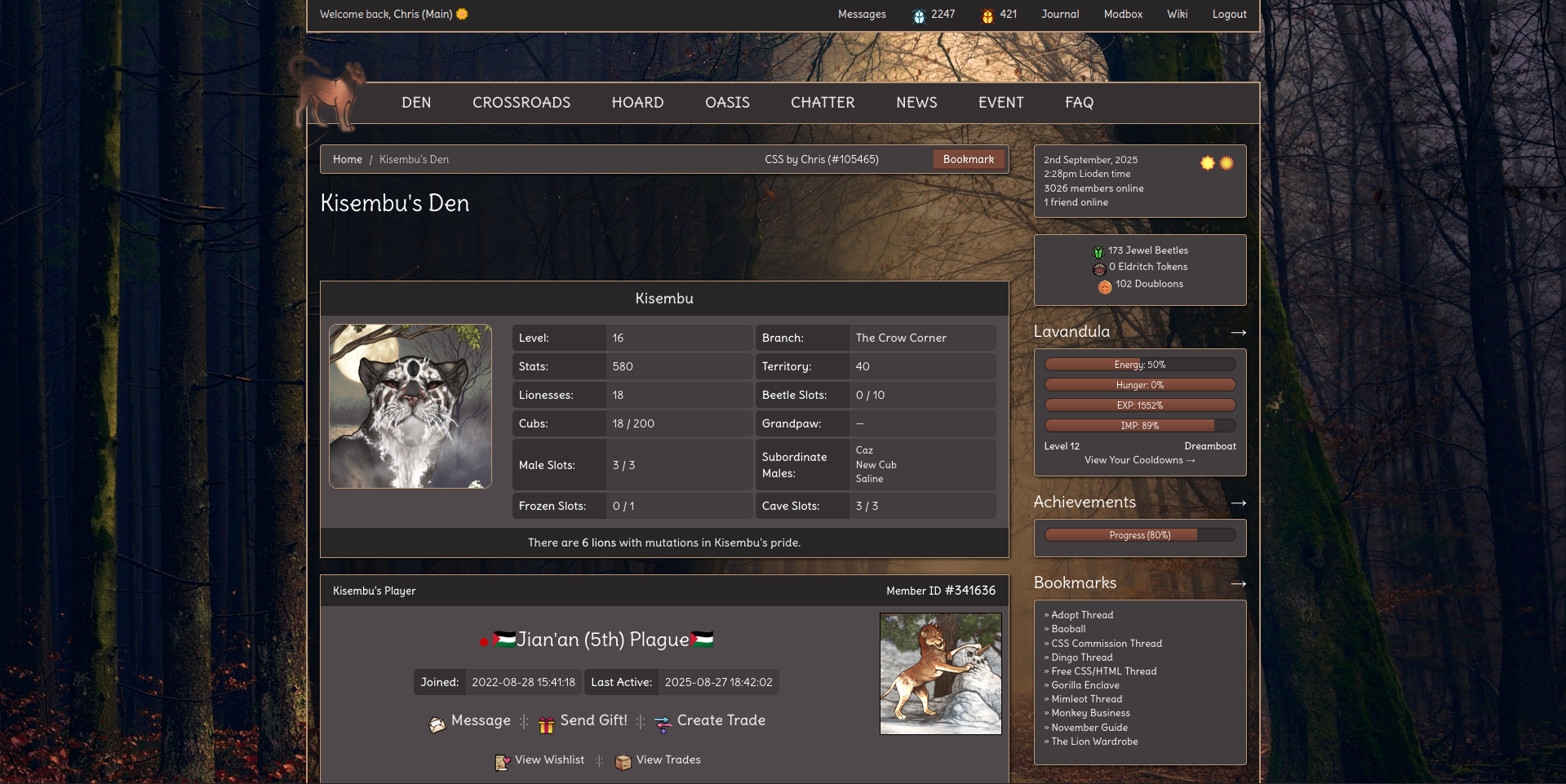Expand the Achievements panel via its arrow
The height and width of the screenshot is (784, 1566).
pos(1238,503)
